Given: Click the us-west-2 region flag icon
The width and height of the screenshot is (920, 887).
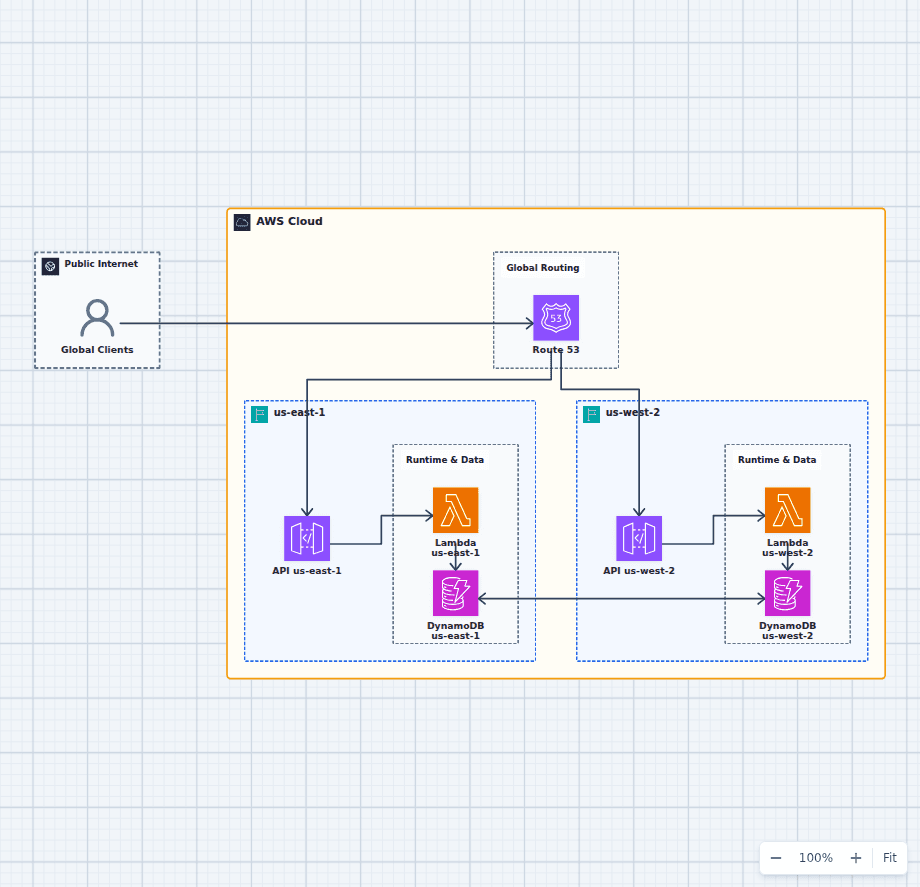Looking at the screenshot, I should (591, 415).
